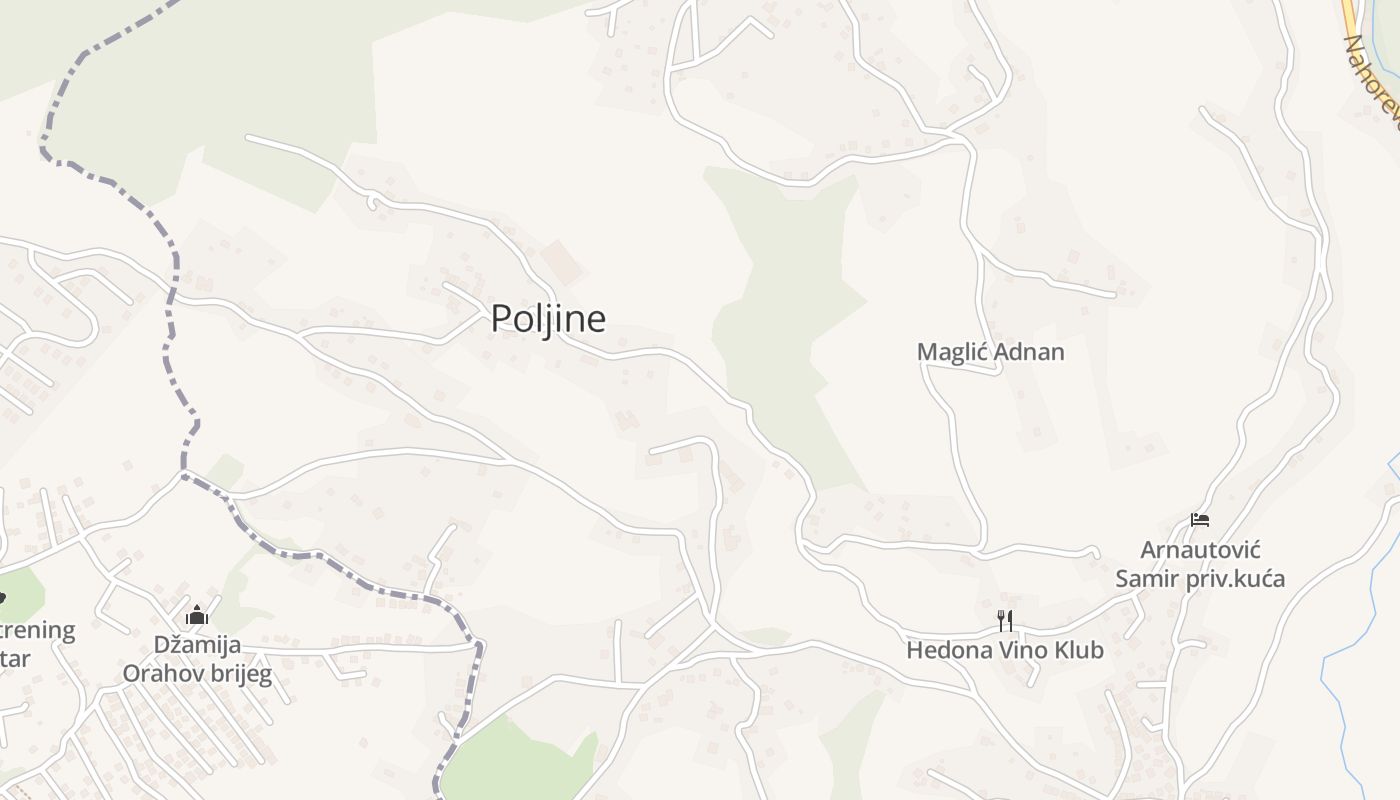Click the Nahorevo street name label

pos(1372,82)
